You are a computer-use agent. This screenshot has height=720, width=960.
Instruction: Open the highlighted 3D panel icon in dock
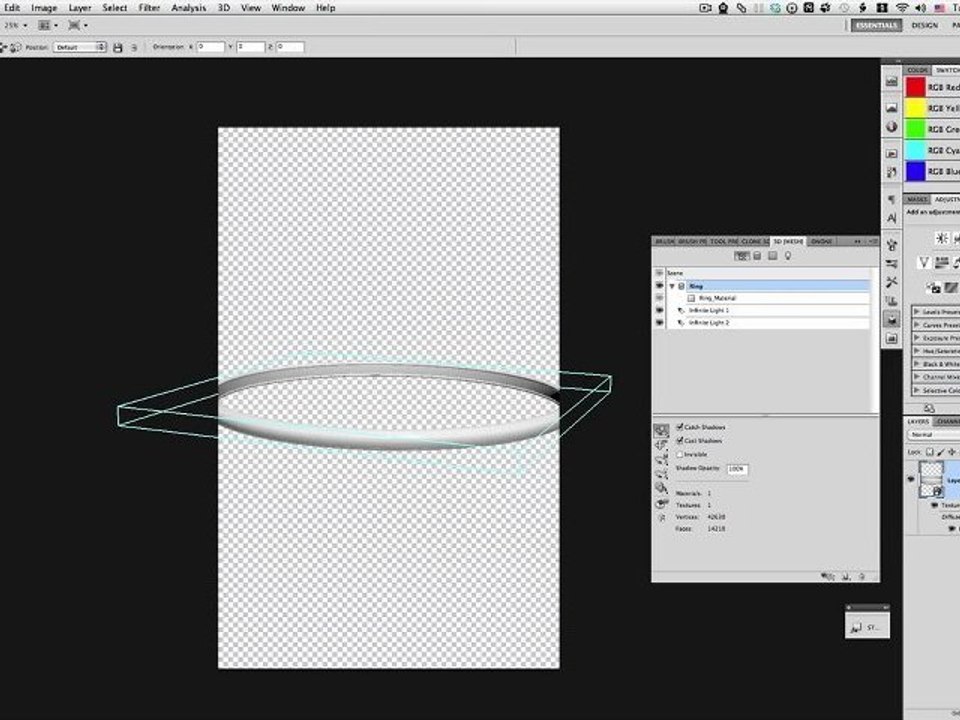[x=891, y=319]
